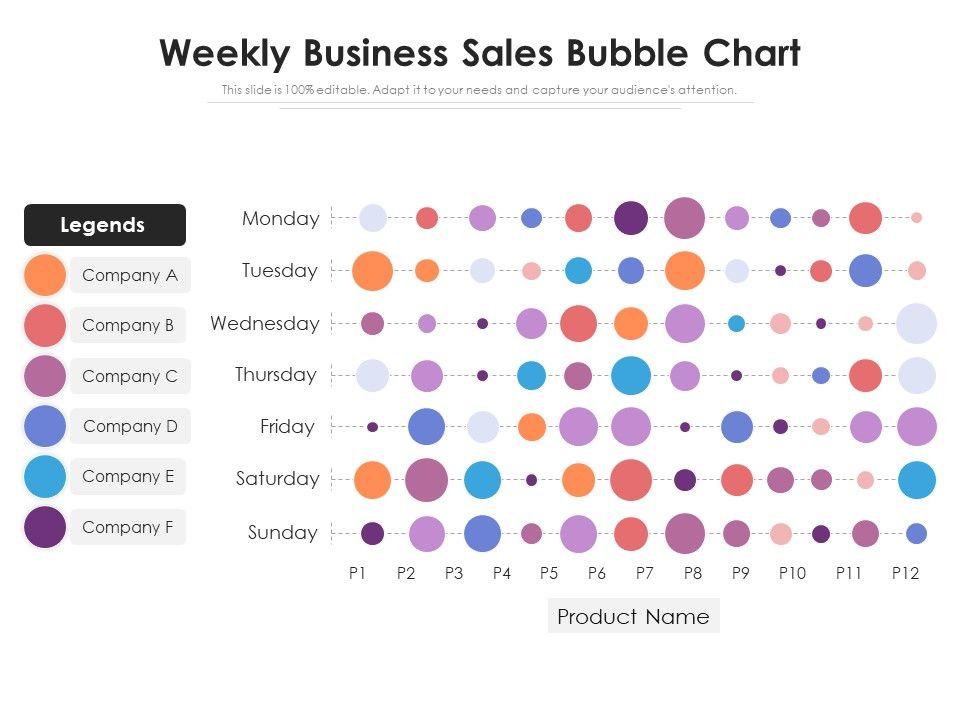
Task: Select the Monday row label
Action: (281, 218)
